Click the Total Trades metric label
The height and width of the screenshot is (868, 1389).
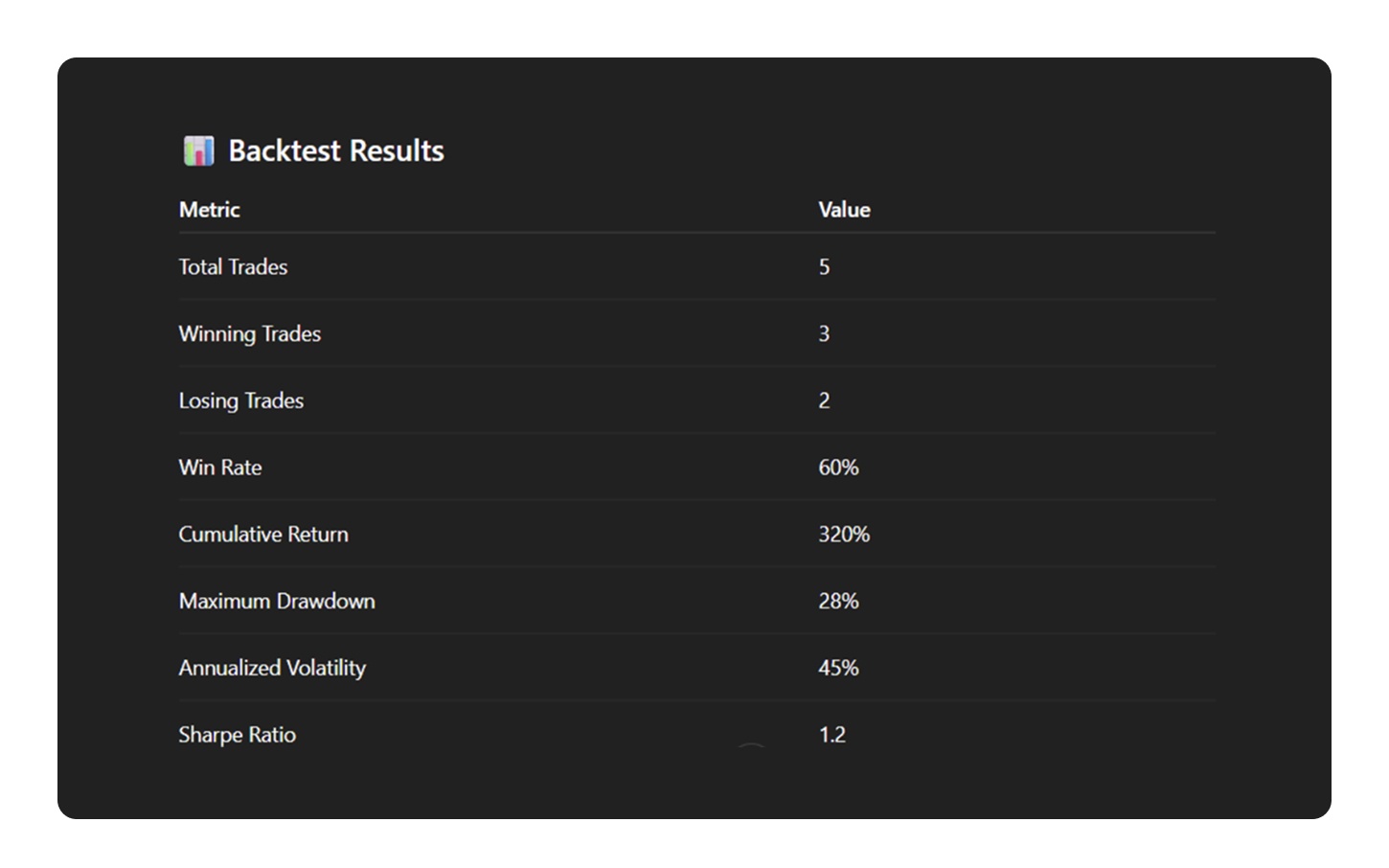[233, 267]
